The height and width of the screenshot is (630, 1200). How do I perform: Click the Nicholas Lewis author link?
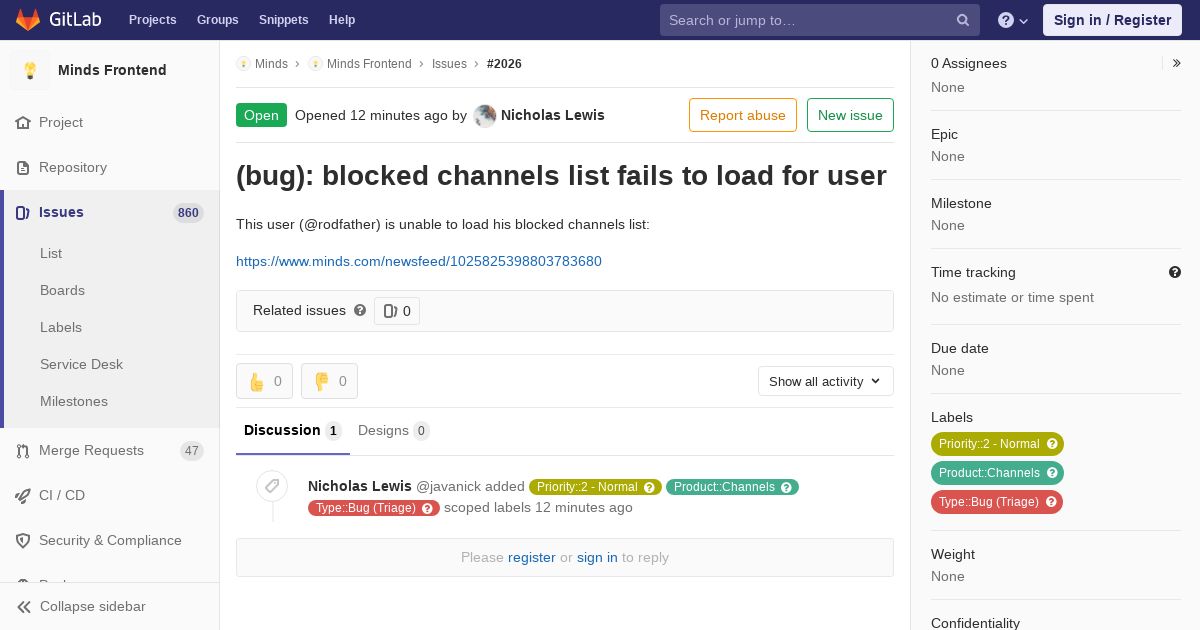click(x=553, y=115)
